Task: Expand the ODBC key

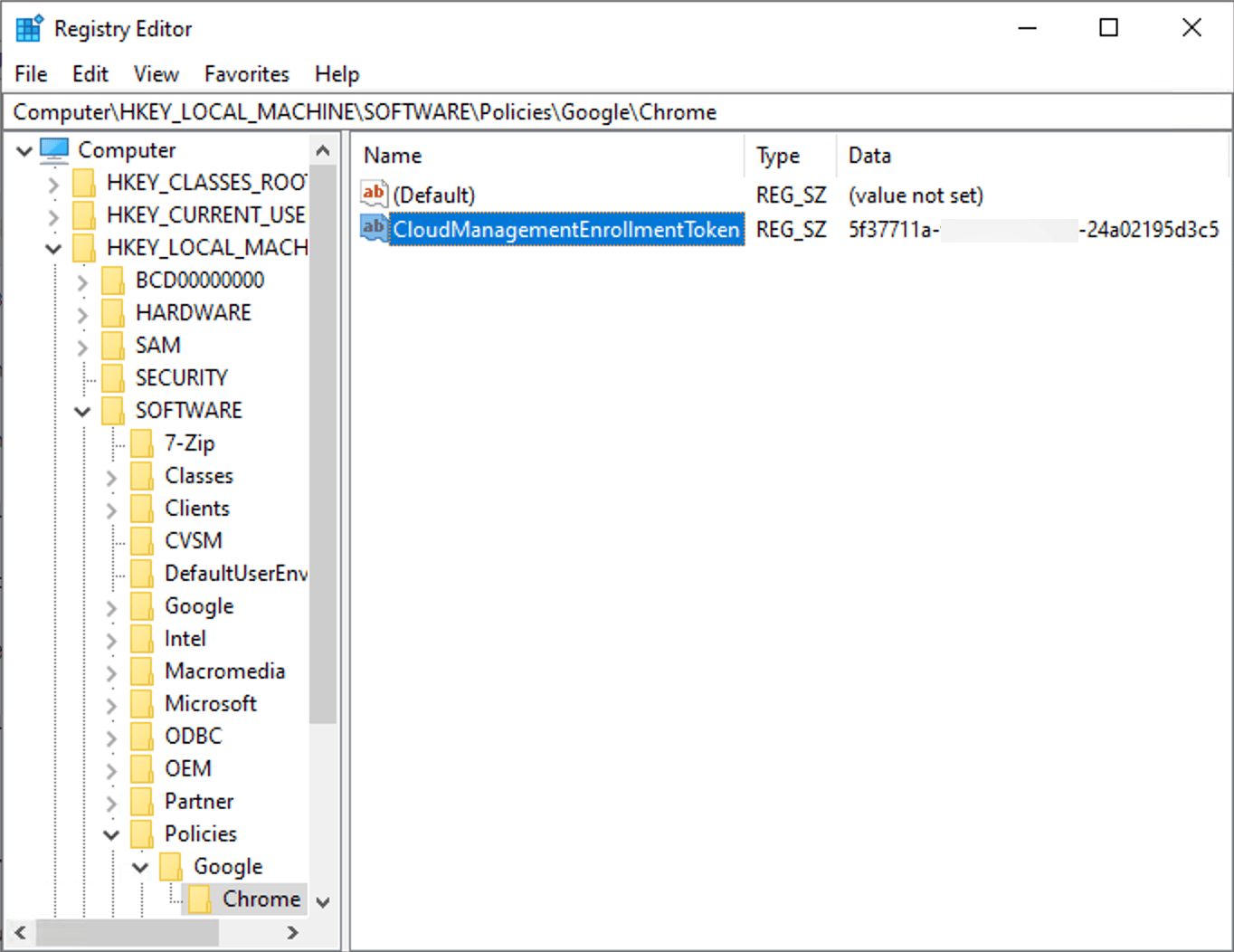Action: click(x=111, y=738)
